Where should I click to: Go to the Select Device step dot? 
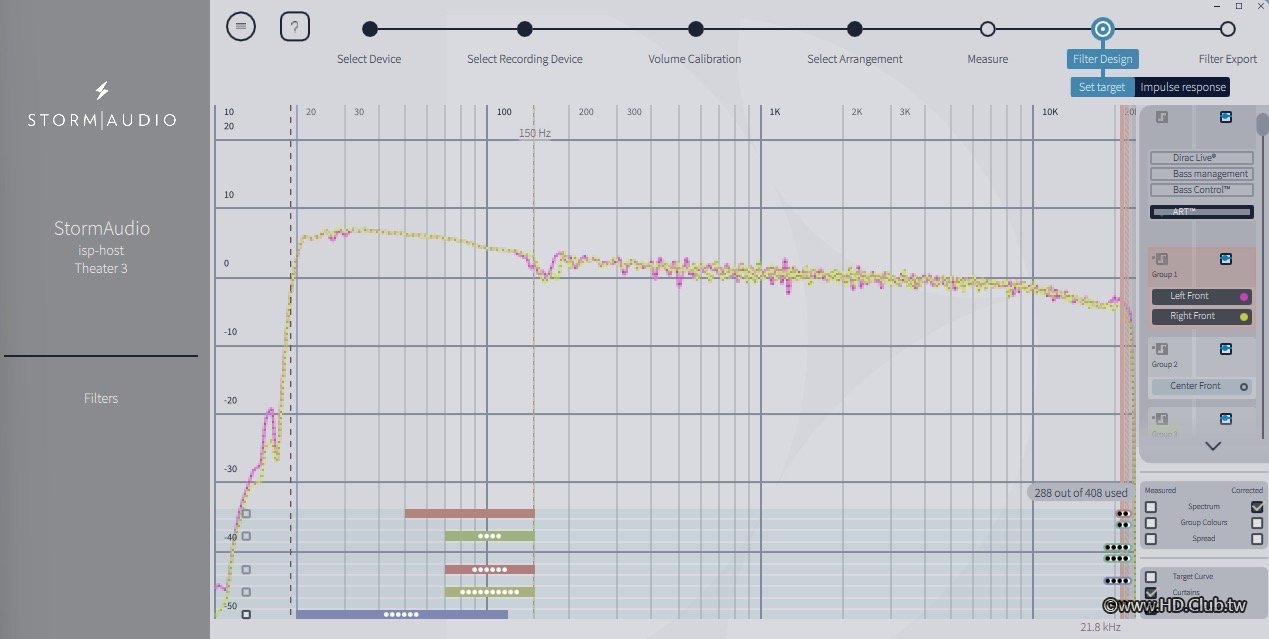click(370, 29)
